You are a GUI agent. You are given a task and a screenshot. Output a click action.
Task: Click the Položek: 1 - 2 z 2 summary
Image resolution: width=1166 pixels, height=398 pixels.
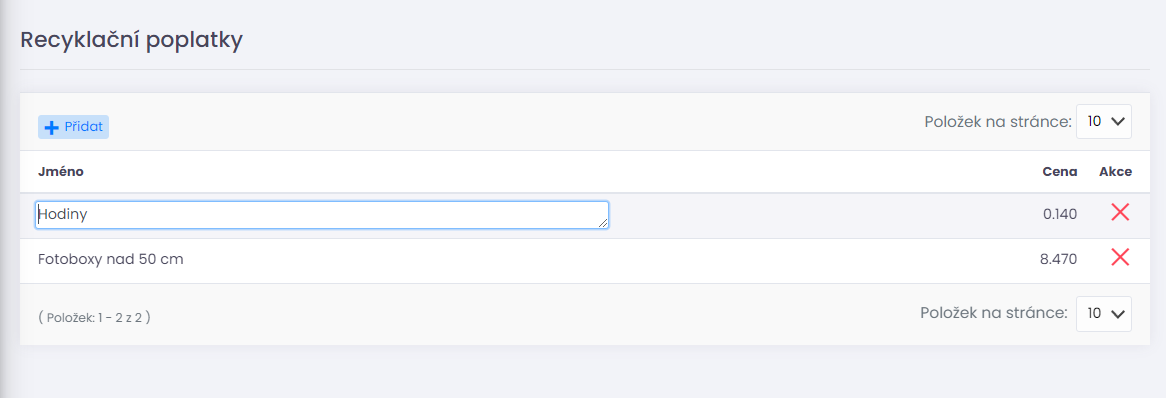pyautogui.click(x=94, y=318)
